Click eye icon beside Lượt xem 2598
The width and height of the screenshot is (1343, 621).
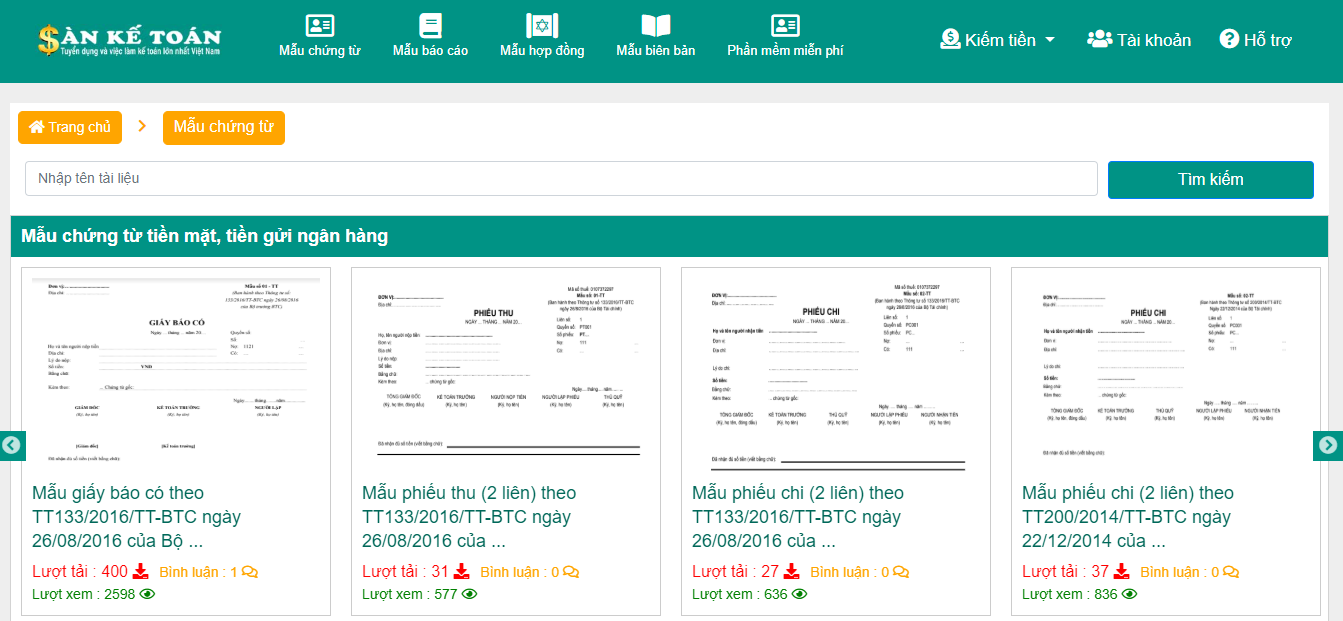pos(147,594)
